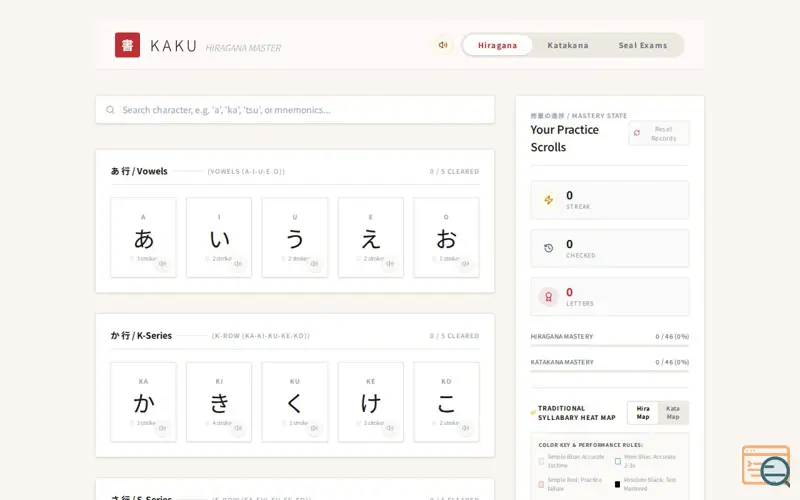Click the Checked stat card

(610, 248)
